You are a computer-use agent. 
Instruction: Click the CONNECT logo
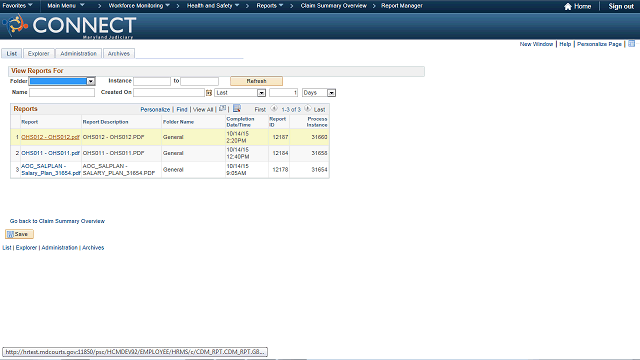click(69, 26)
